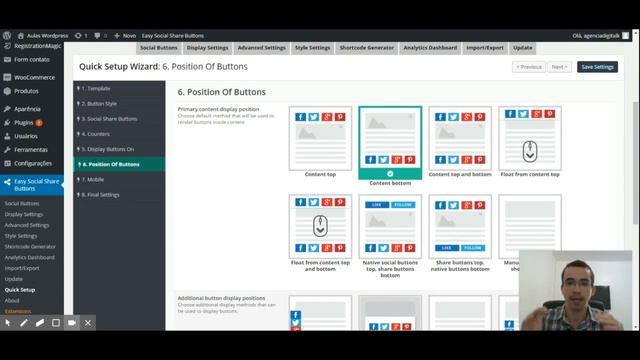Image resolution: width=640 pixels, height=360 pixels.
Task: Toggle the webcam camera icon in recorder toolbar
Action: coord(72,323)
